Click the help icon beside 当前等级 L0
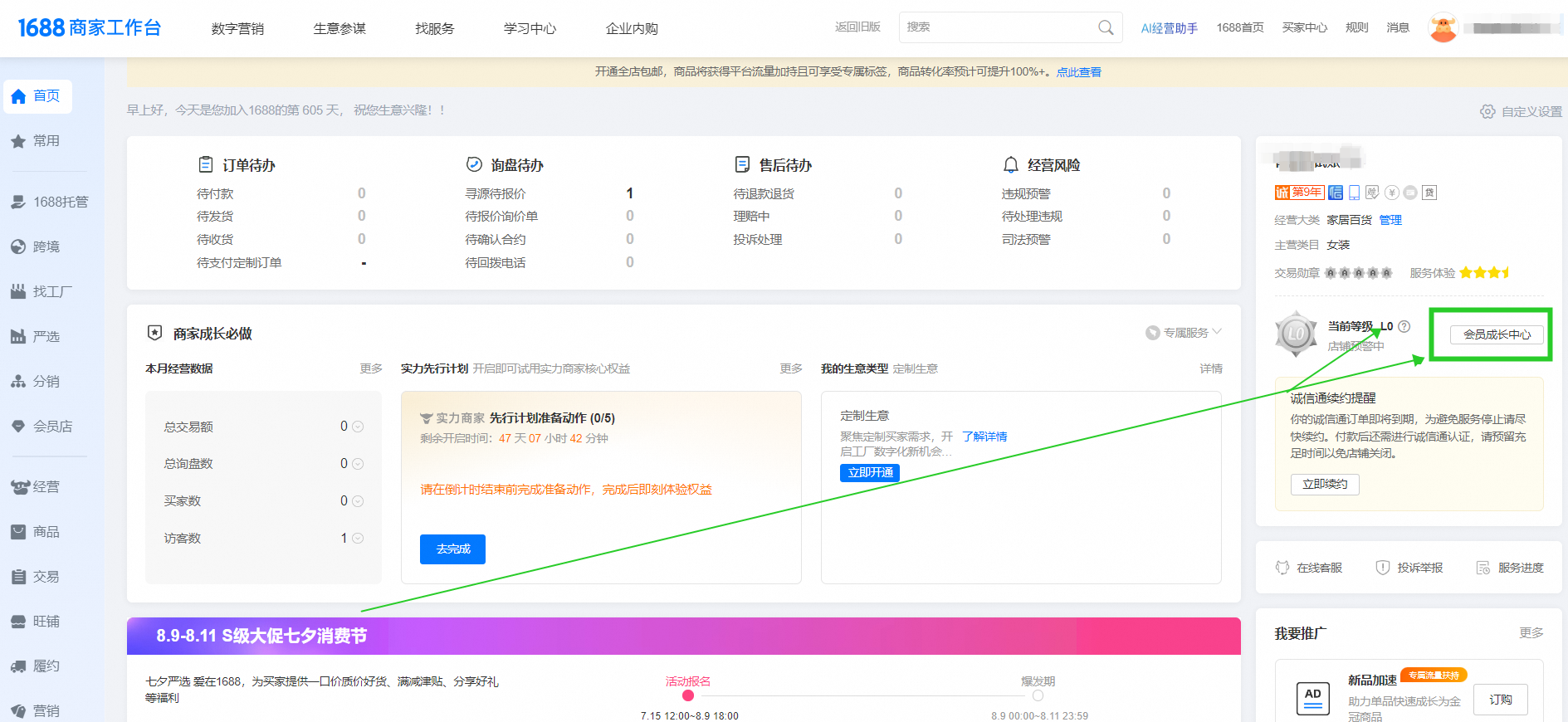 tap(1404, 327)
